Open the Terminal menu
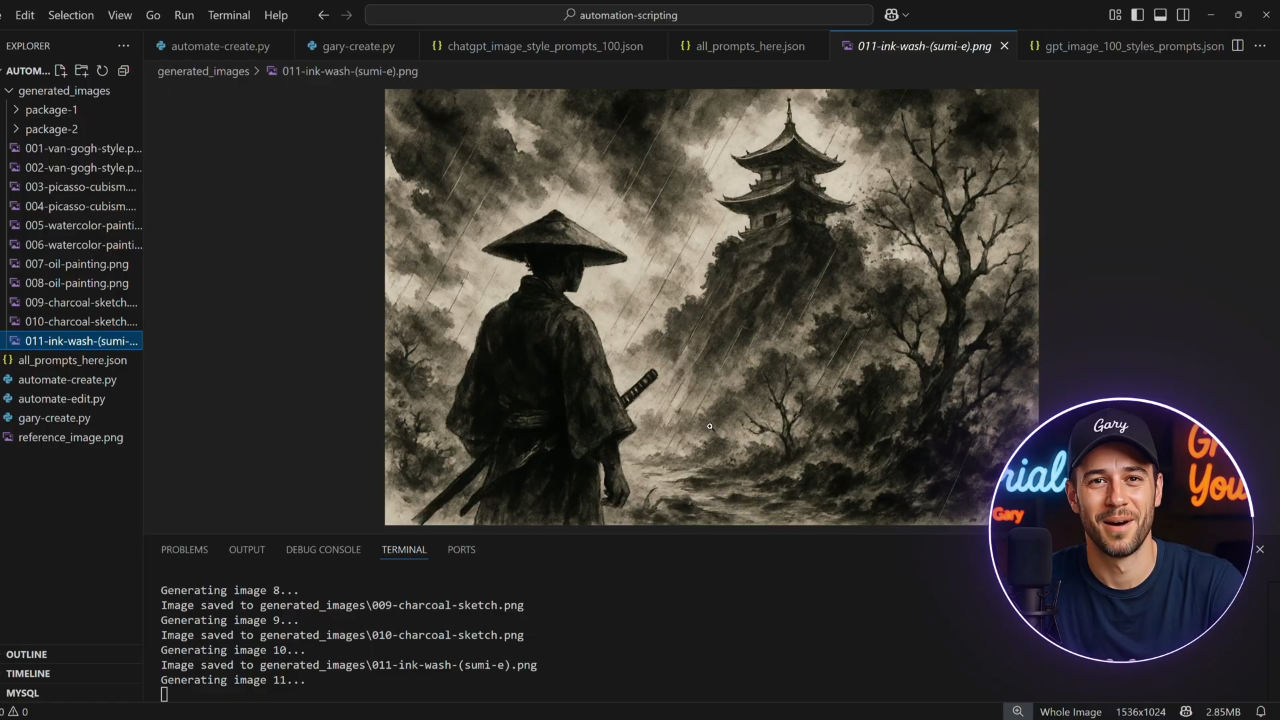This screenshot has width=1280, height=720. point(229,15)
